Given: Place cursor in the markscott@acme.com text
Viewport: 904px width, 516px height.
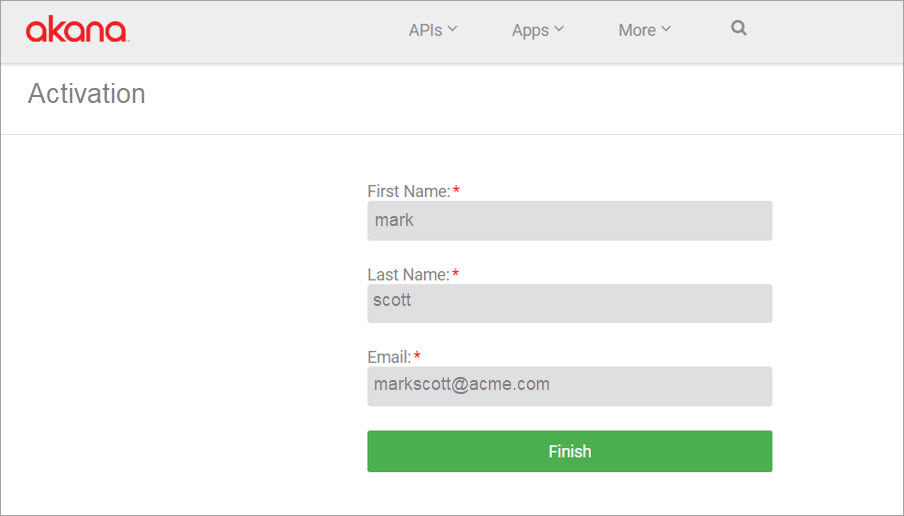Looking at the screenshot, I should pyautogui.click(x=461, y=385).
